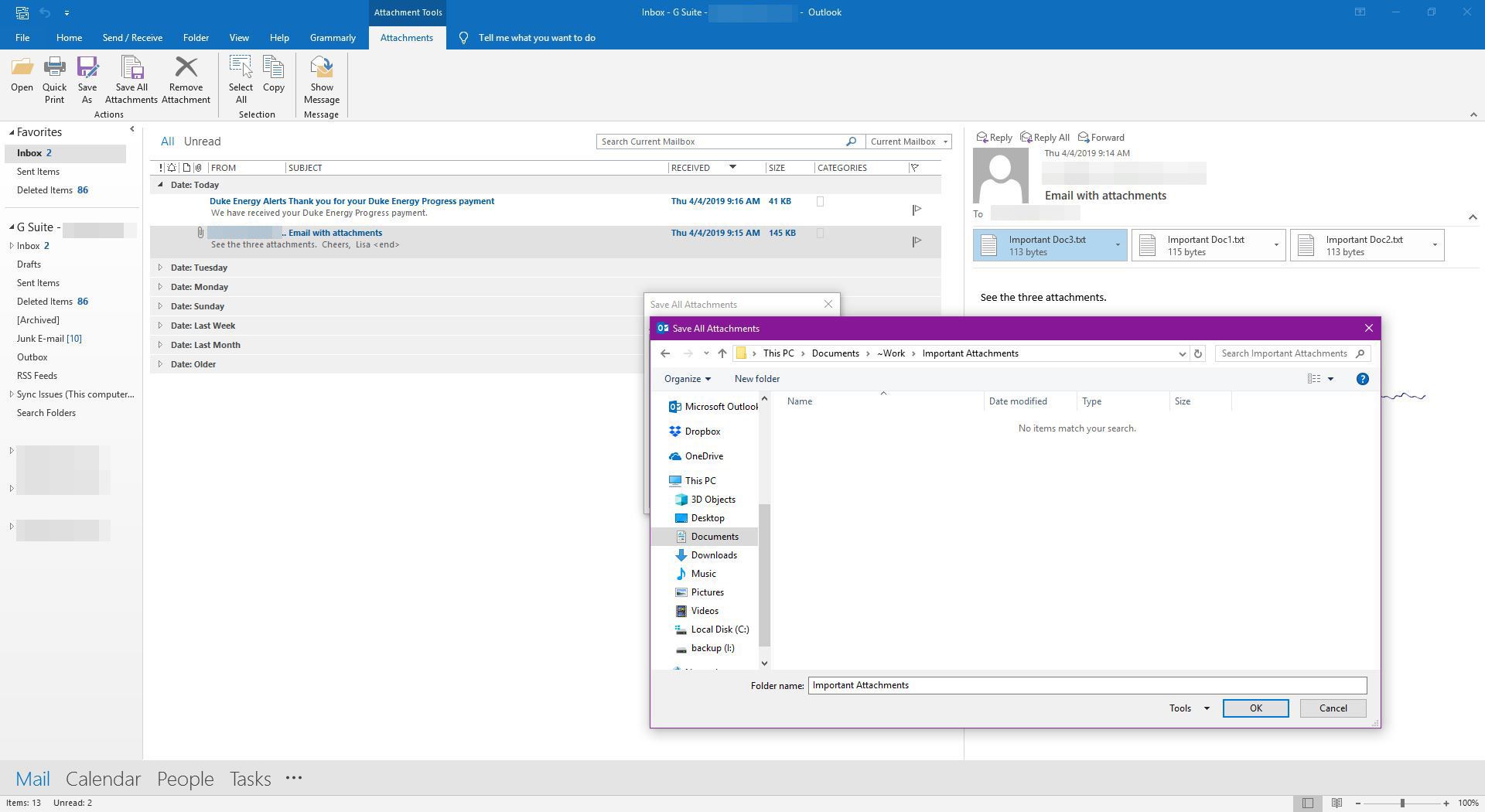Open File menu tab
This screenshot has width=1485, height=812.
pos(22,38)
